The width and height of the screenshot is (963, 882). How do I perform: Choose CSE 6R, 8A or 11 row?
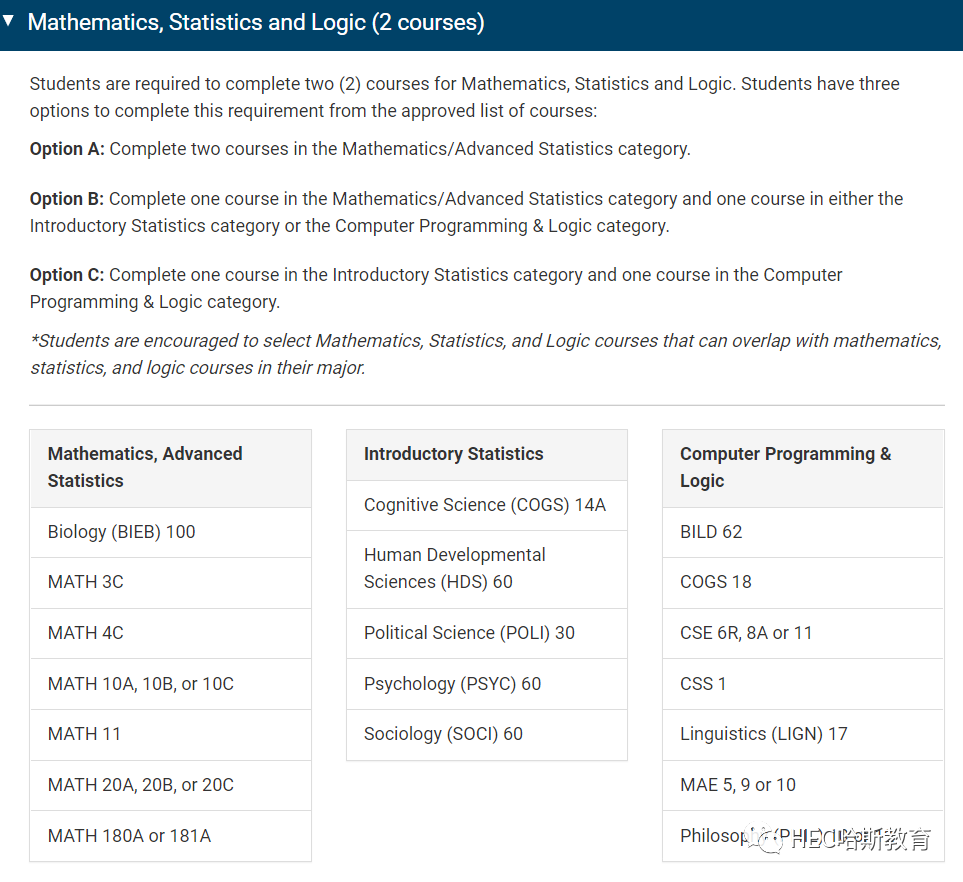point(803,633)
